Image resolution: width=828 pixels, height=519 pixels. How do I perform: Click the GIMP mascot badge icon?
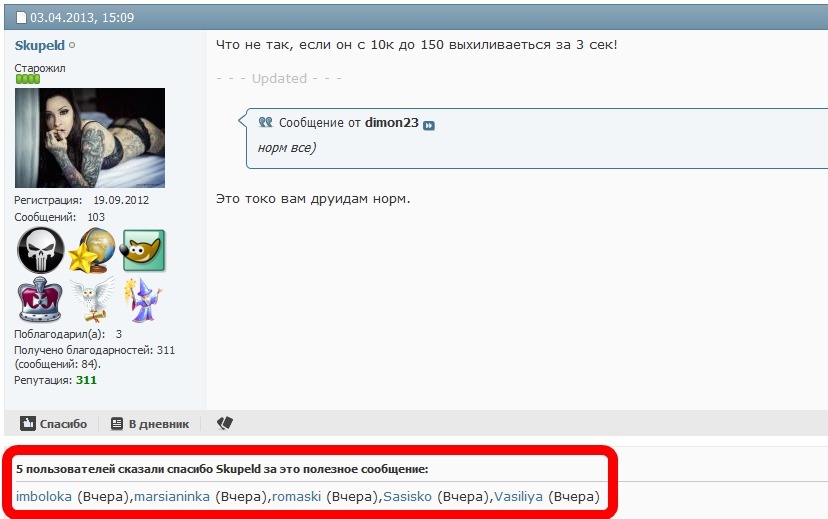click(143, 251)
